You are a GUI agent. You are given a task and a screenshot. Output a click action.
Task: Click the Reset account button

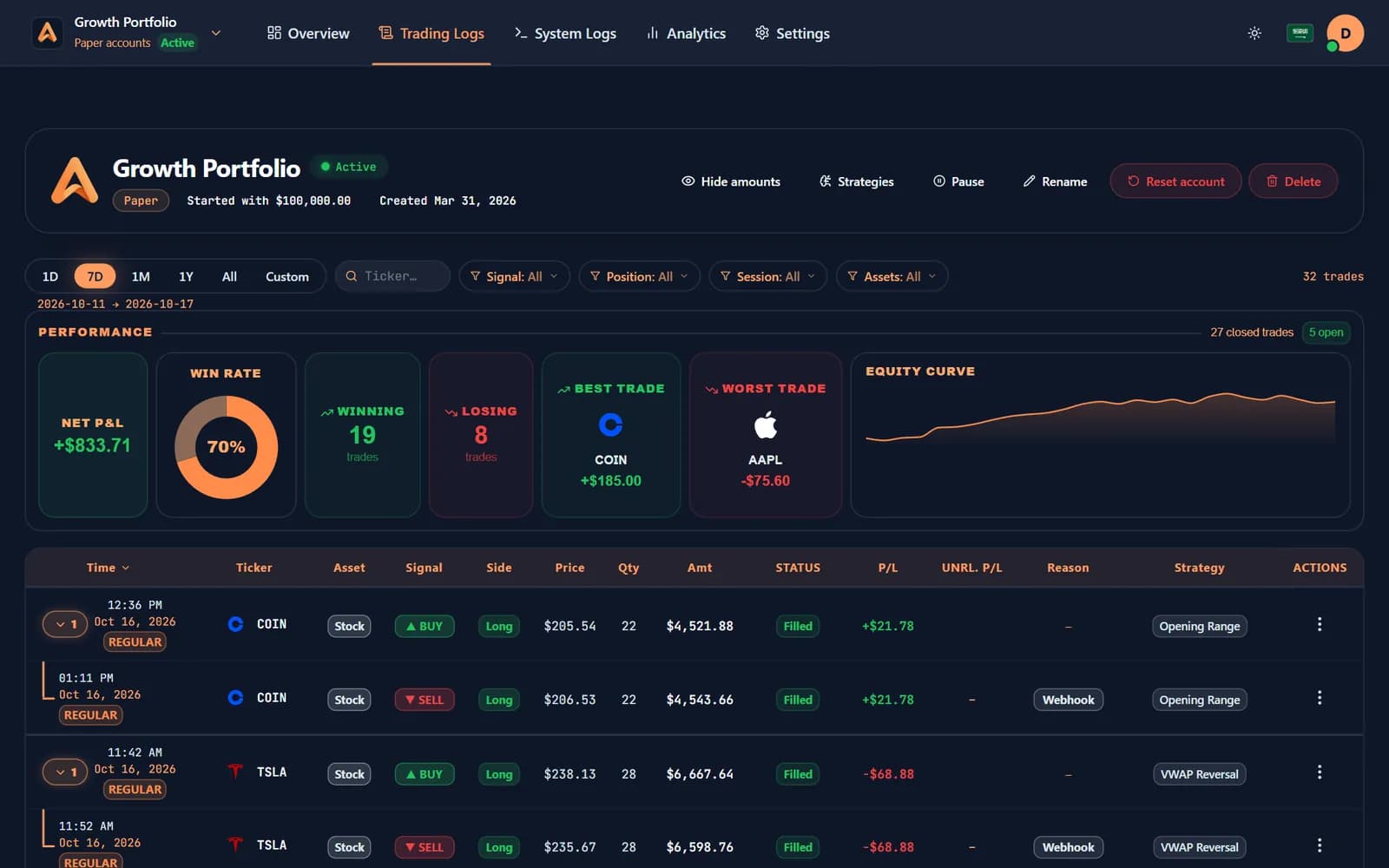point(1175,181)
